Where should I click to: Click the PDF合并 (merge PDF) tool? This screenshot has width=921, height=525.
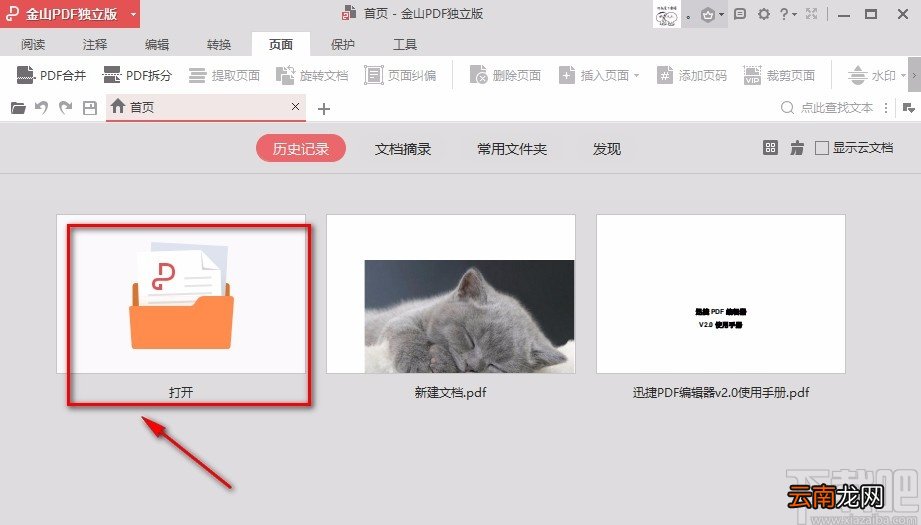(51, 75)
